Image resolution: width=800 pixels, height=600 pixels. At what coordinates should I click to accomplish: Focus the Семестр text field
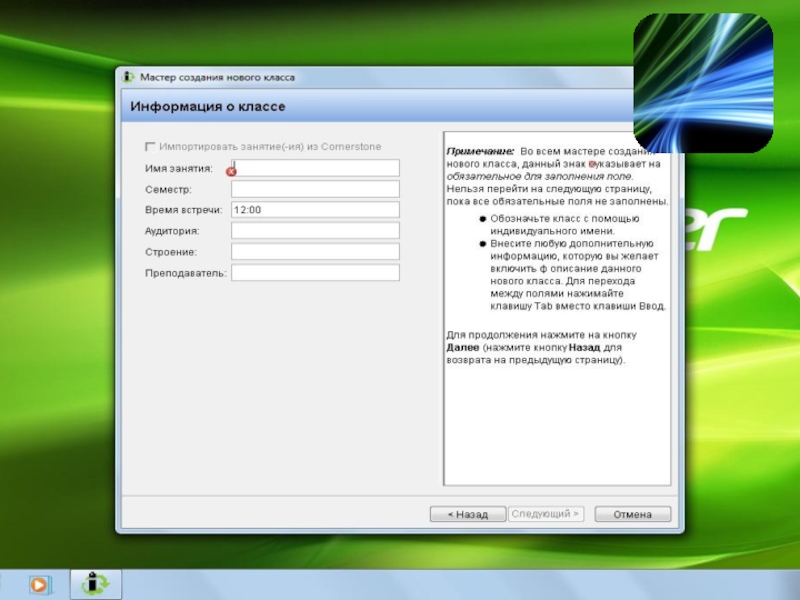316,189
